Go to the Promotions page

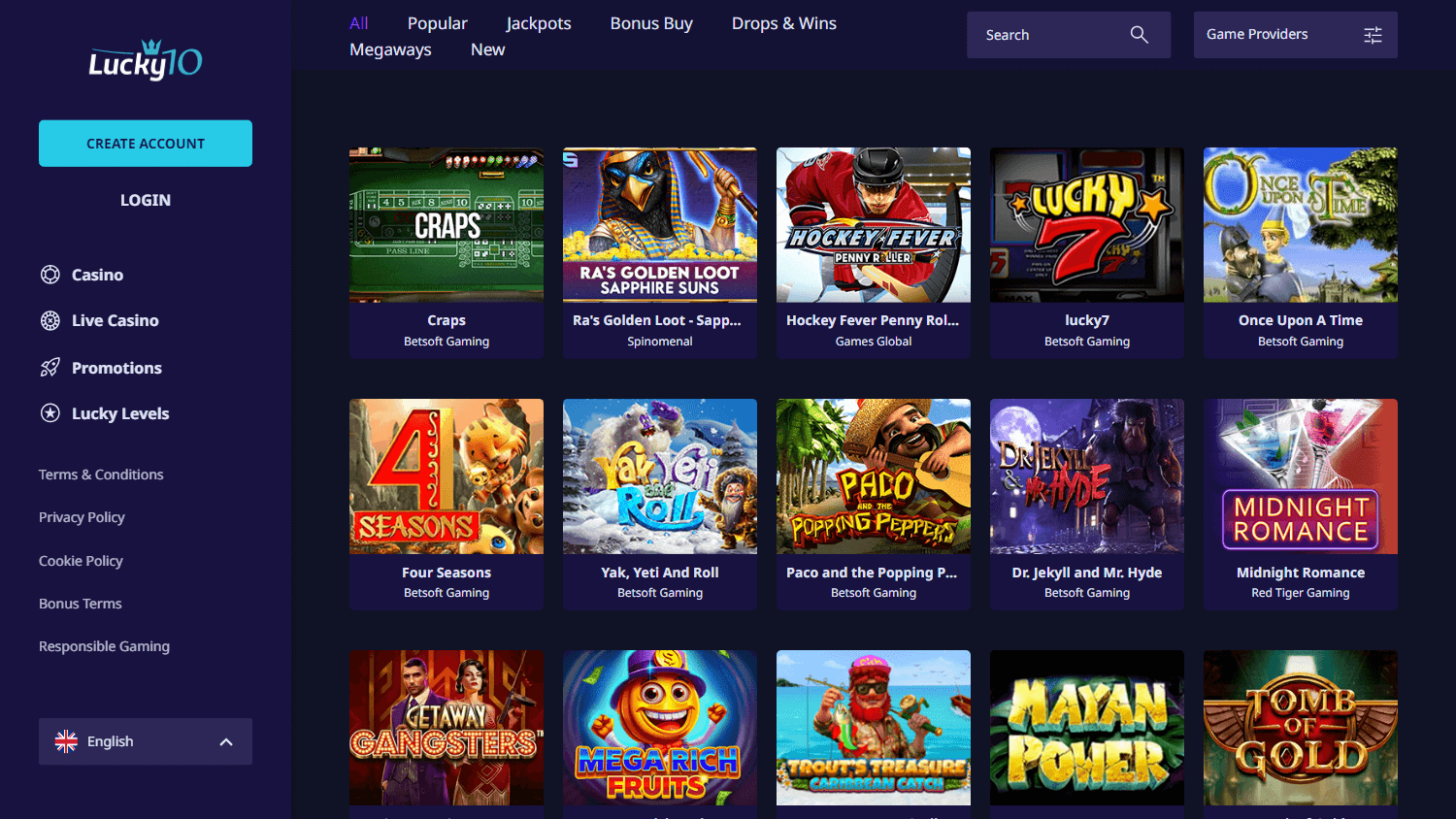pos(116,368)
